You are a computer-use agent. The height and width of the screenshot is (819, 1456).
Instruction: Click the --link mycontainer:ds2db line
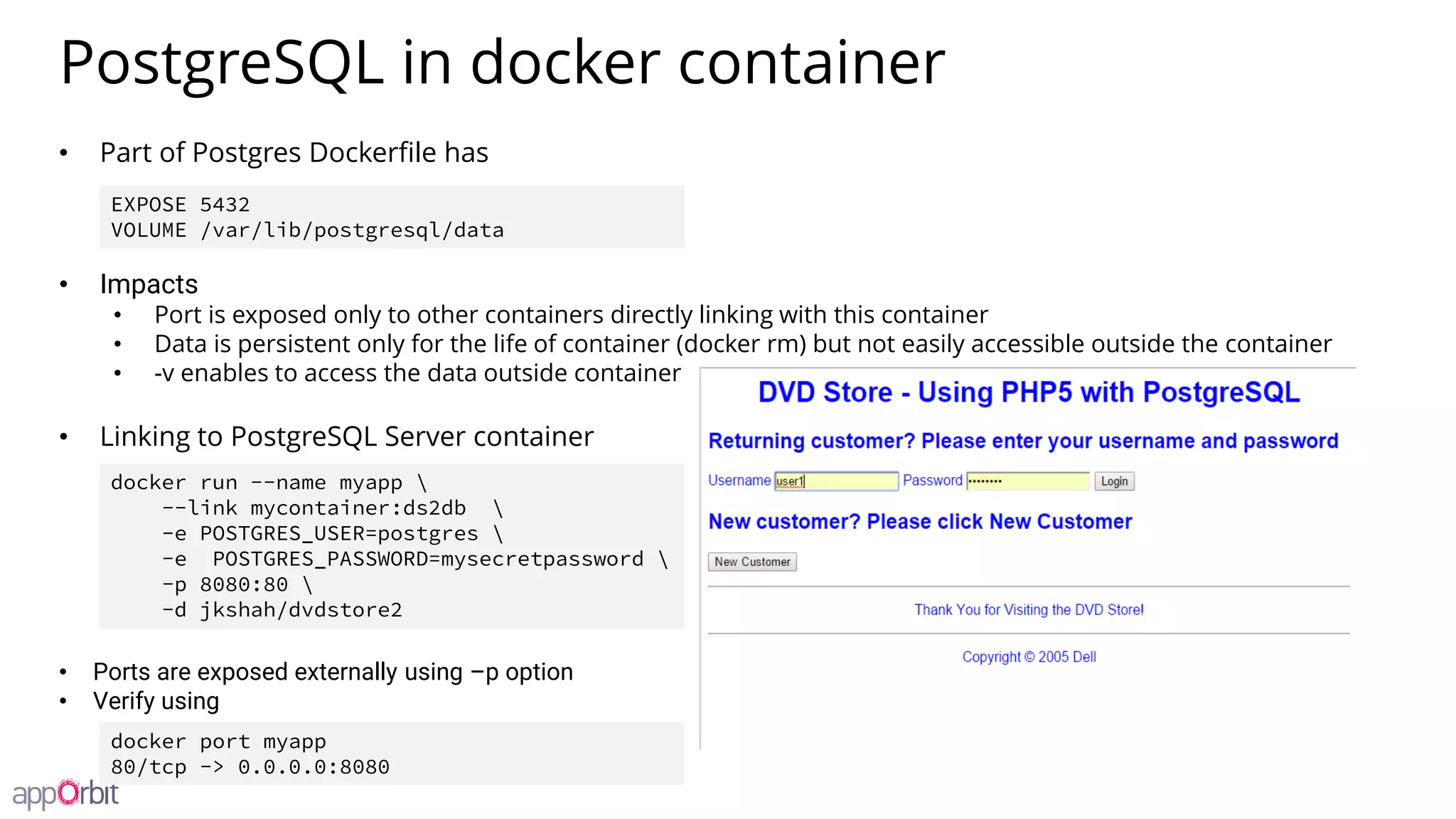pyautogui.click(x=332, y=508)
